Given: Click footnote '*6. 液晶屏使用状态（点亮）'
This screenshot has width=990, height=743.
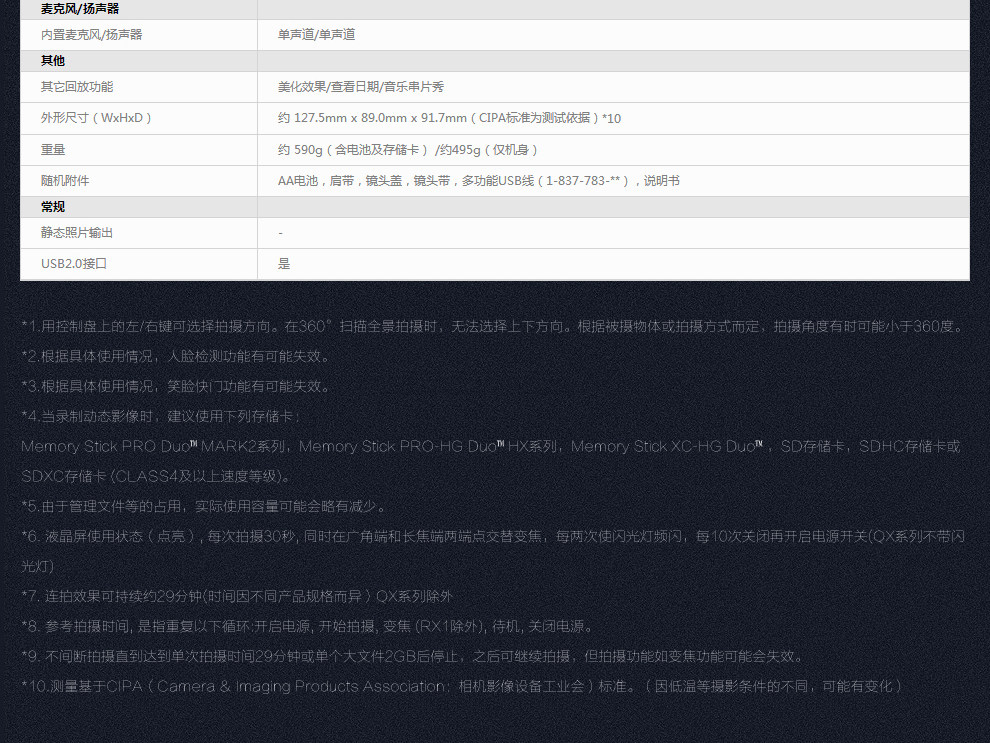Looking at the screenshot, I should [x=493, y=551].
